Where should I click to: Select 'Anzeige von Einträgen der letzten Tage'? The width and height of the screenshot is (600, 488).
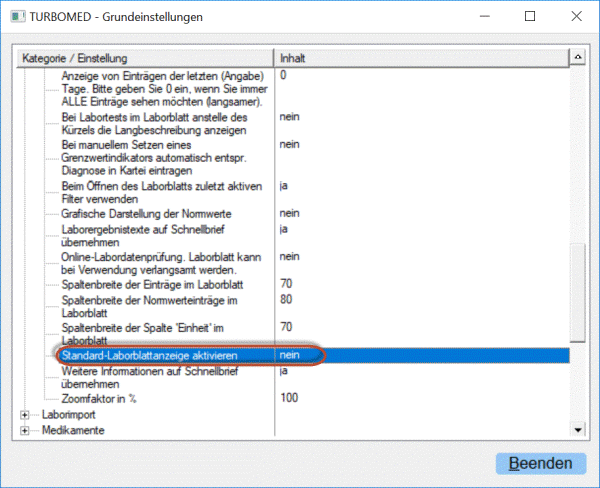[165, 89]
